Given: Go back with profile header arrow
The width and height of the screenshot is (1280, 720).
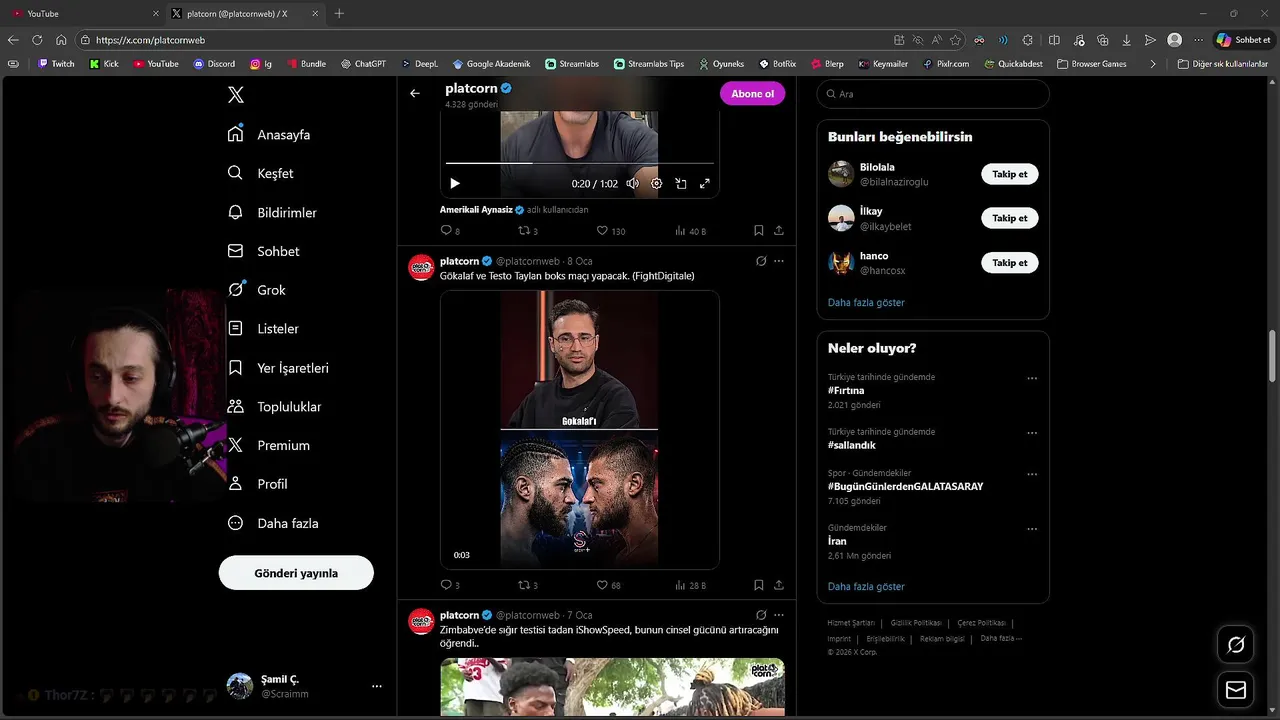Looking at the screenshot, I should pos(415,93).
